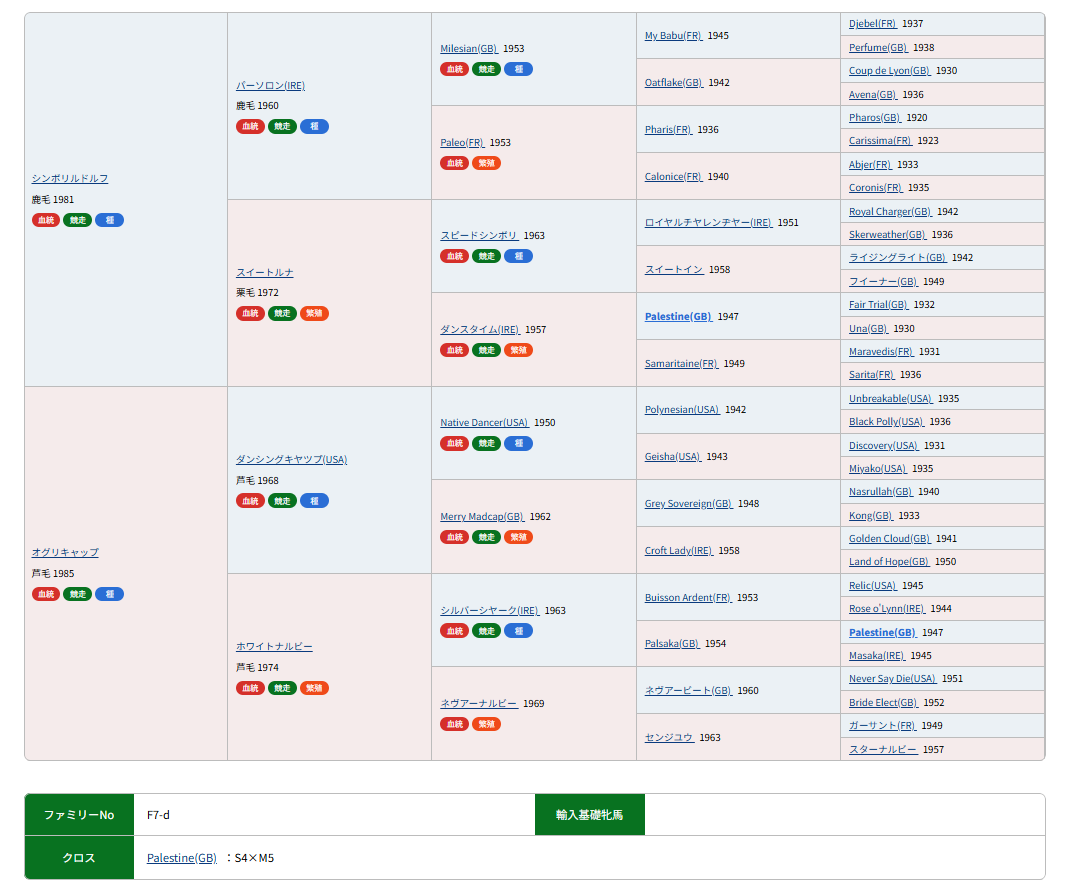Screen dimensions: 1092x894
Task: Open the ホワイトナルビー dam link
Action: coord(274,646)
